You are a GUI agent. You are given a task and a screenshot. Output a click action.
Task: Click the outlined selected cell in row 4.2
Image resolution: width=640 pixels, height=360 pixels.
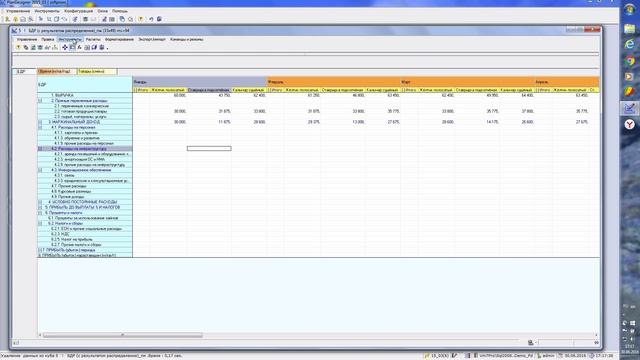click(209, 149)
